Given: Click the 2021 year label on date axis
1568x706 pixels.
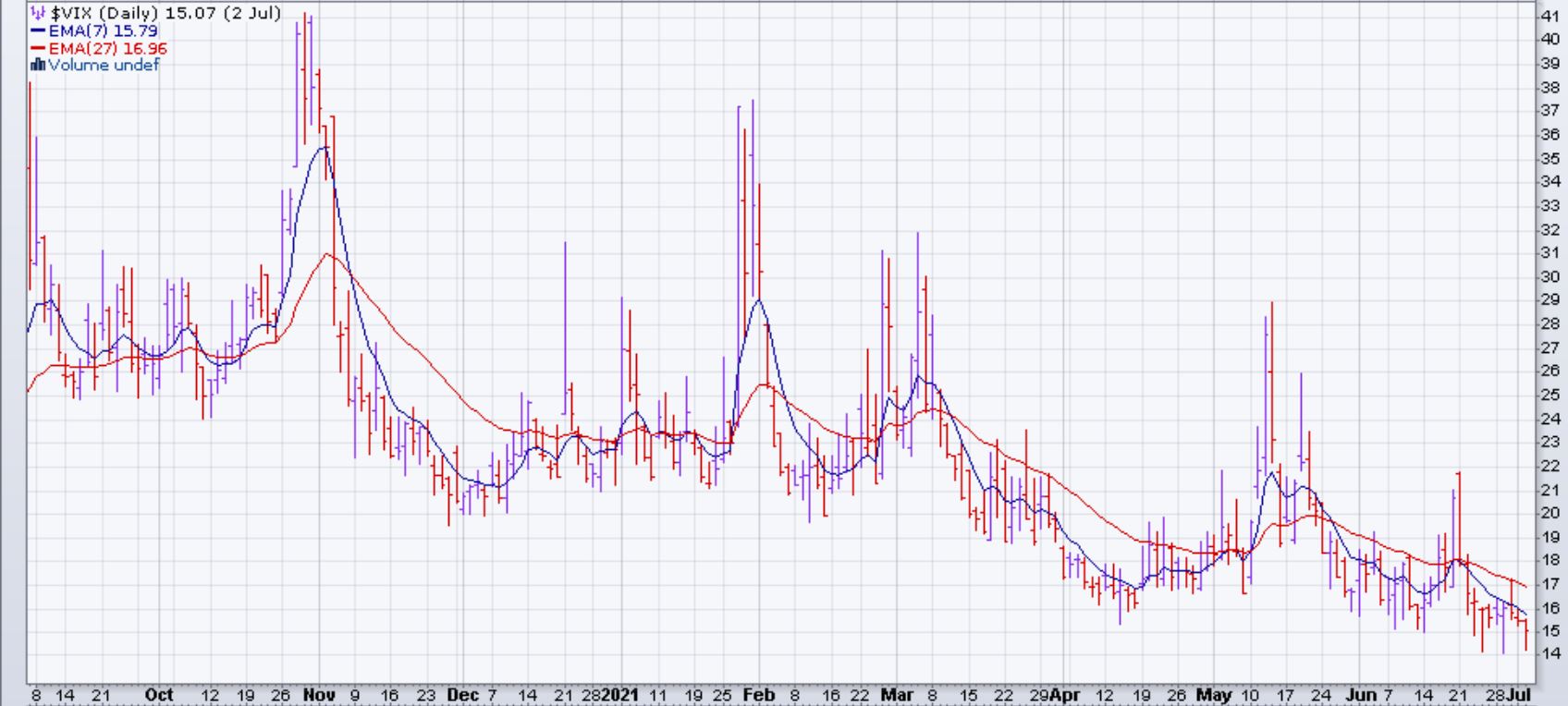Looking at the screenshot, I should pyautogui.click(x=621, y=695).
